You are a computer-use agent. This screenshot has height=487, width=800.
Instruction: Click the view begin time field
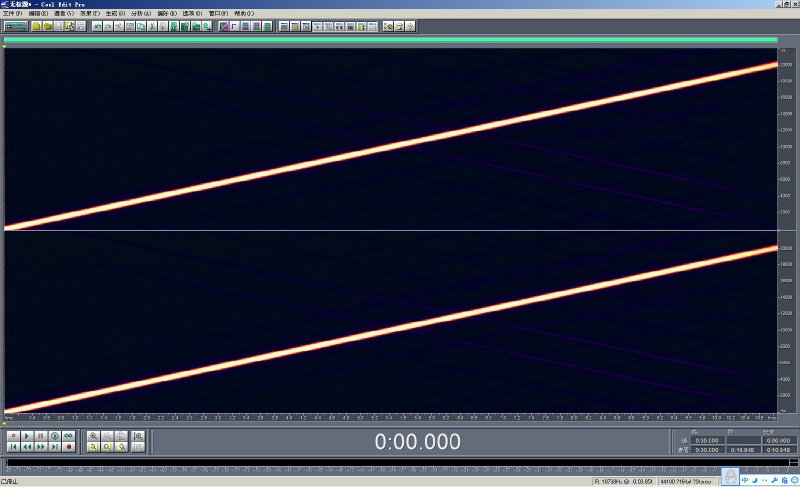[707, 450]
